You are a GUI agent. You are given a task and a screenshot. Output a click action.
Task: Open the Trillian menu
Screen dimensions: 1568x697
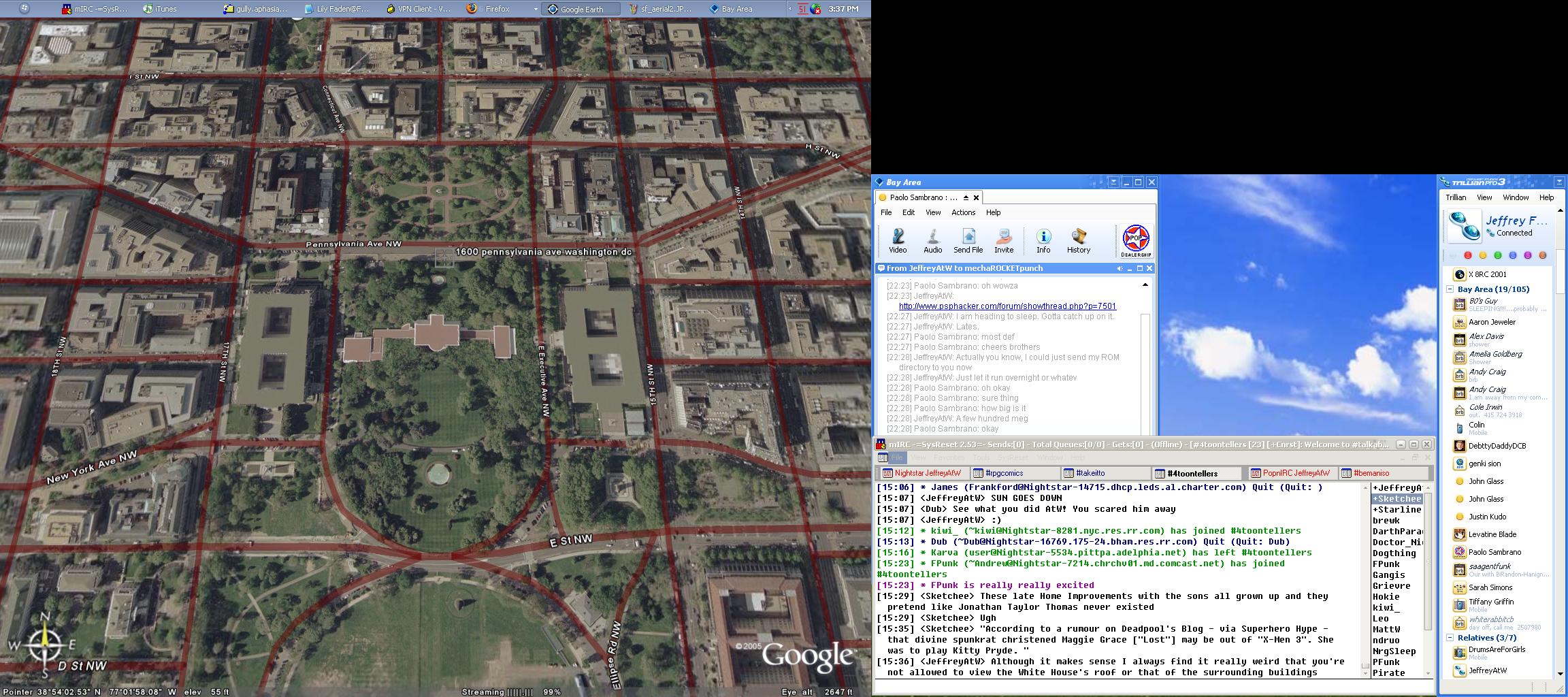1456,197
